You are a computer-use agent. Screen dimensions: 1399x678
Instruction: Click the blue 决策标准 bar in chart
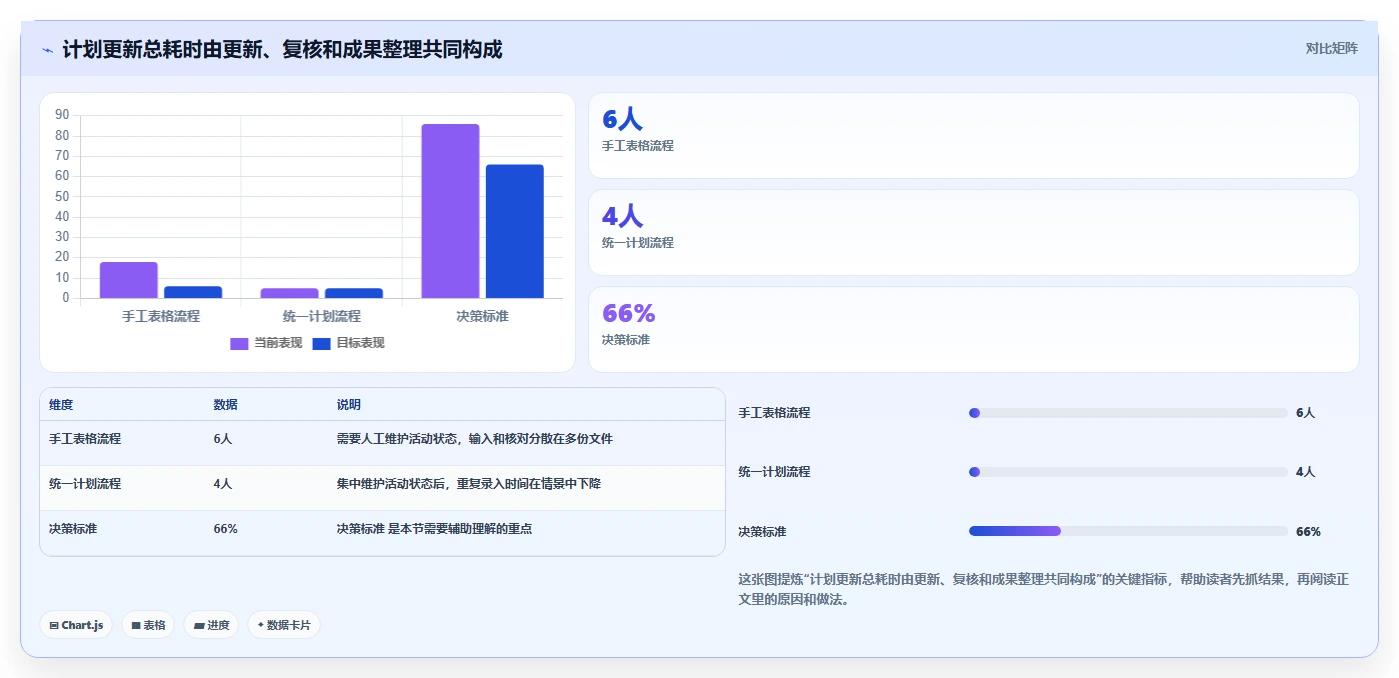tap(515, 231)
